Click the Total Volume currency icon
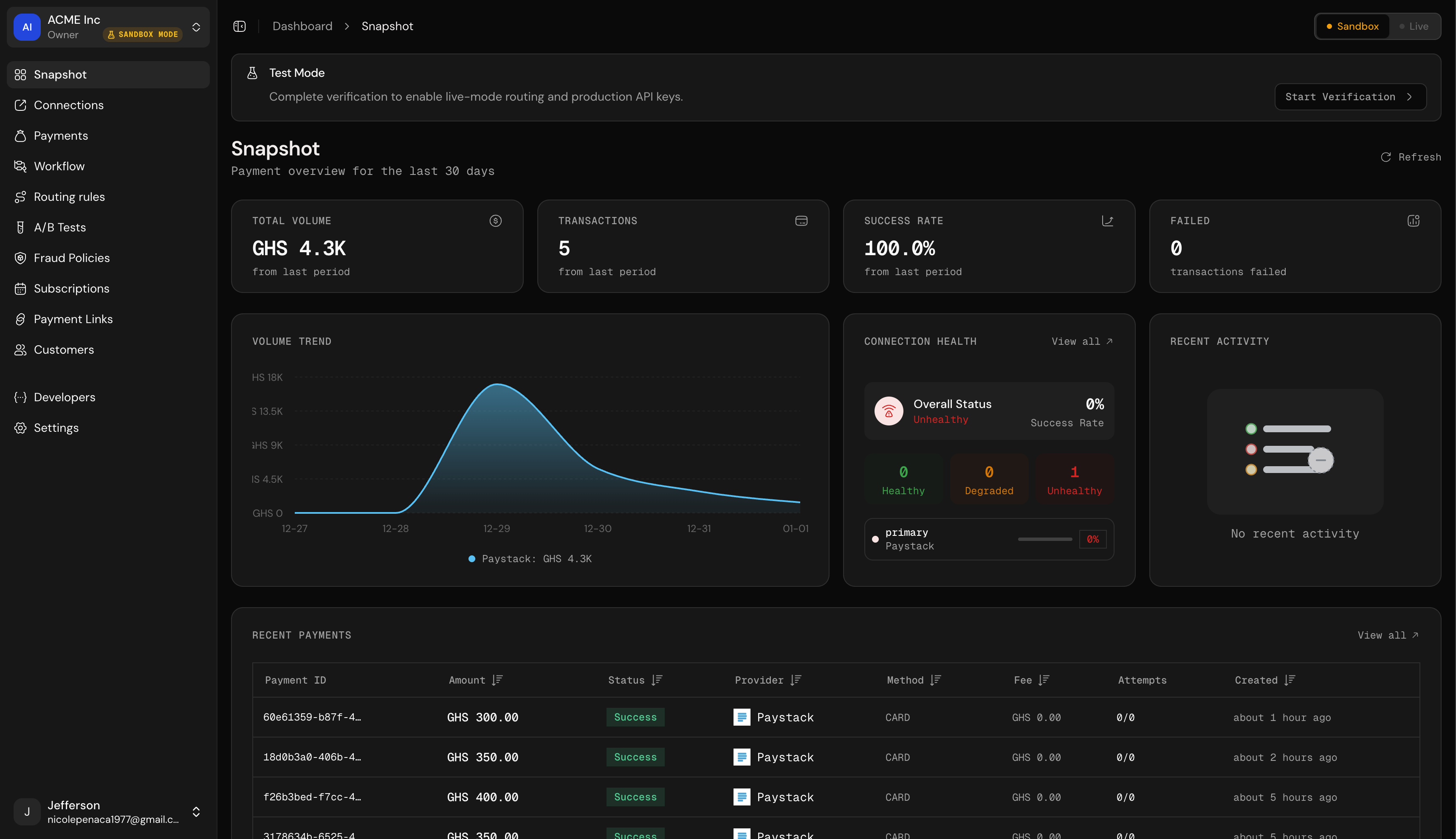 pyautogui.click(x=495, y=221)
